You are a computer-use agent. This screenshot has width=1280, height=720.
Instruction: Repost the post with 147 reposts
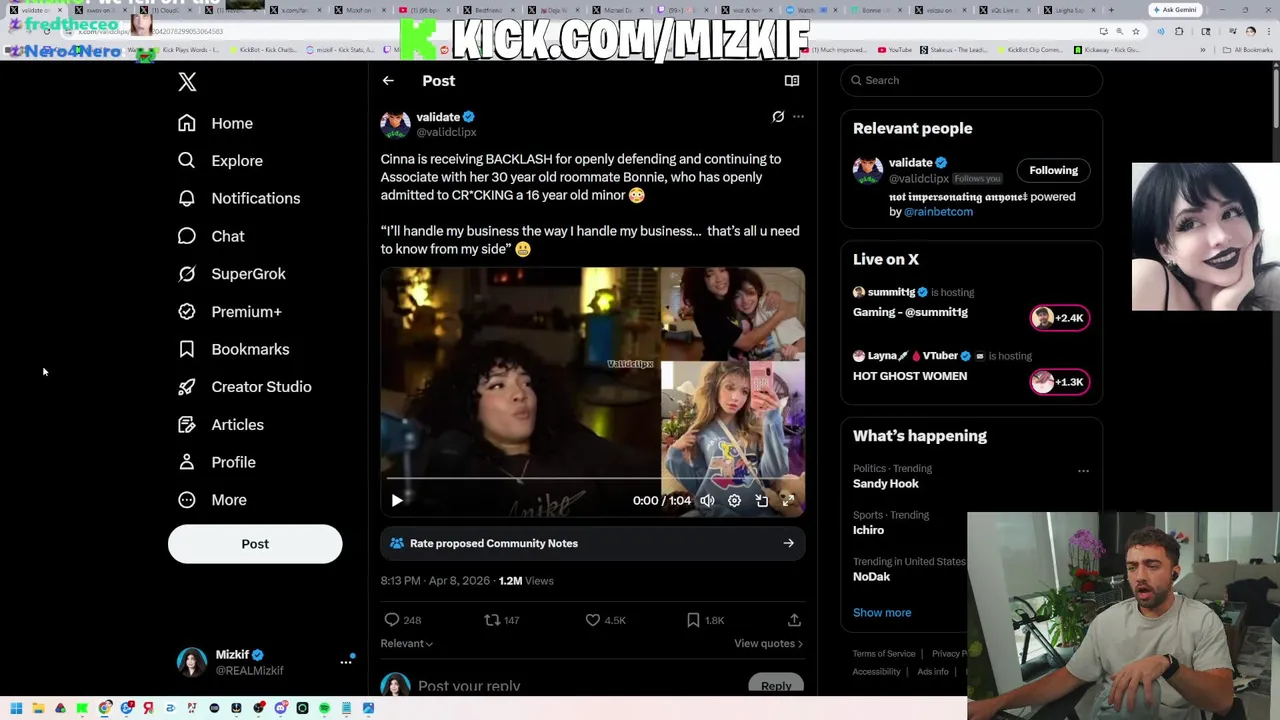tap(492, 620)
